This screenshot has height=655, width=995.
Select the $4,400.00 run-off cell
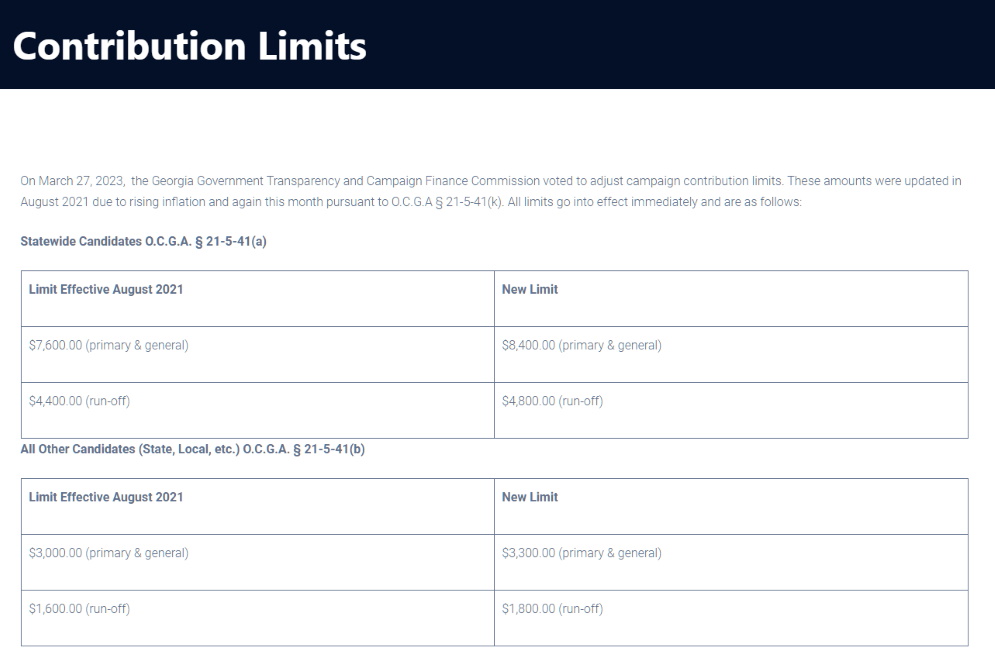[x=258, y=410]
